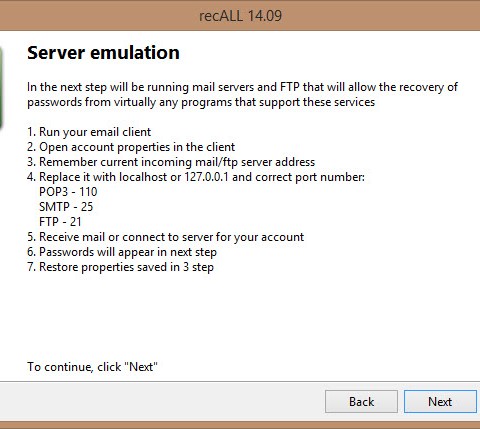Click the gray button bar beside Back
480x429 pixels.
(x=162, y=401)
